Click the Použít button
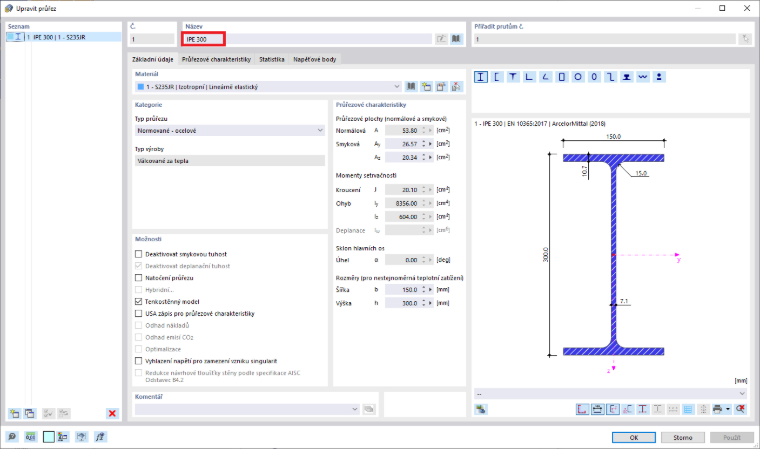The width and height of the screenshot is (760, 449). point(732,437)
